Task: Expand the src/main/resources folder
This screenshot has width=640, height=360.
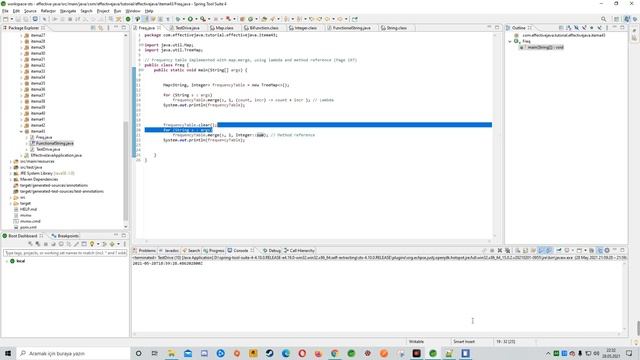Action: pyautogui.click(x=11, y=162)
